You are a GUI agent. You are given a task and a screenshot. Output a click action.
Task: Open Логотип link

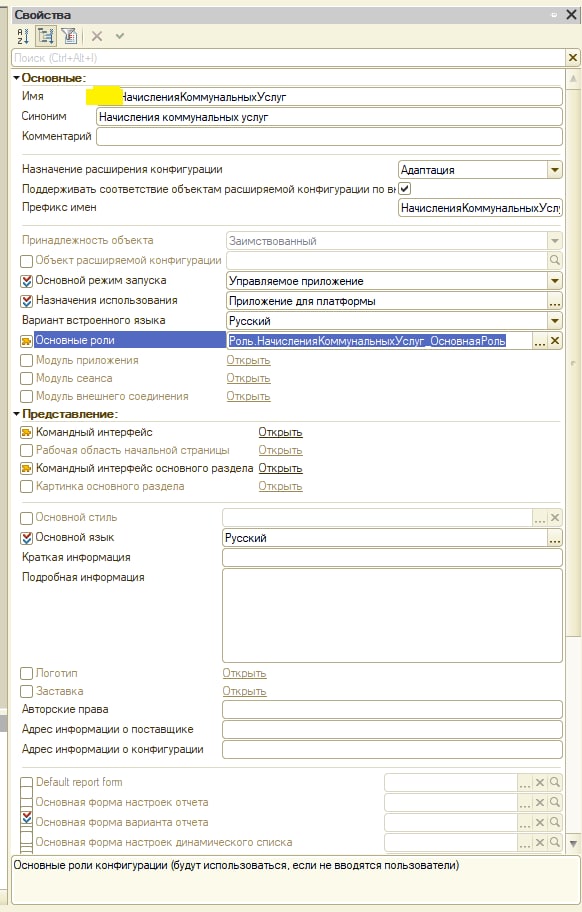[244, 674]
